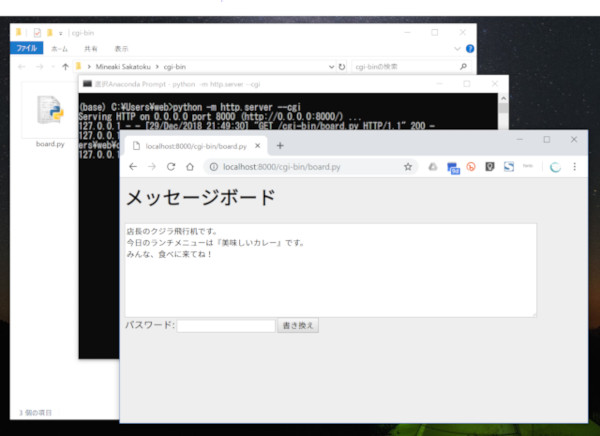Open the ファイル menu in Explorer
Image resolution: width=600 pixels, height=436 pixels.
pyautogui.click(x=26, y=48)
